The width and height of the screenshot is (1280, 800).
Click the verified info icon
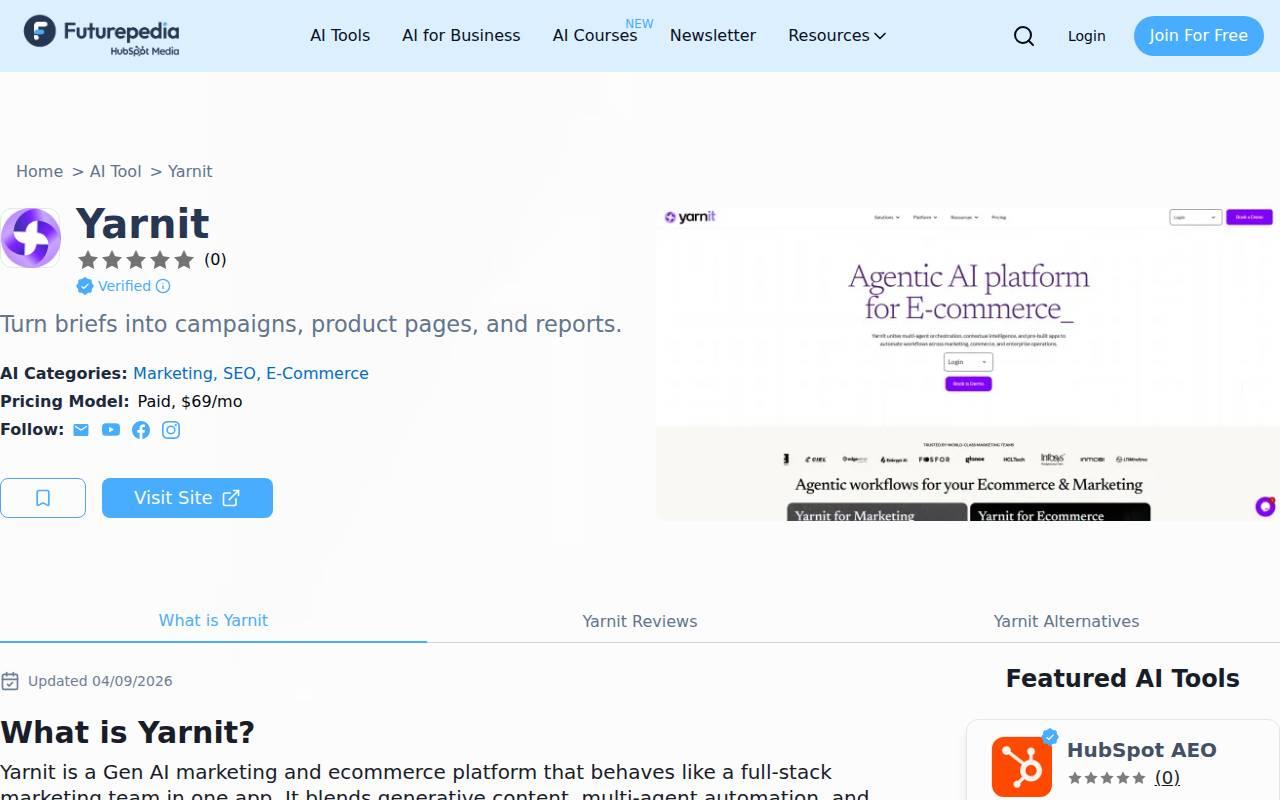[x=163, y=286]
